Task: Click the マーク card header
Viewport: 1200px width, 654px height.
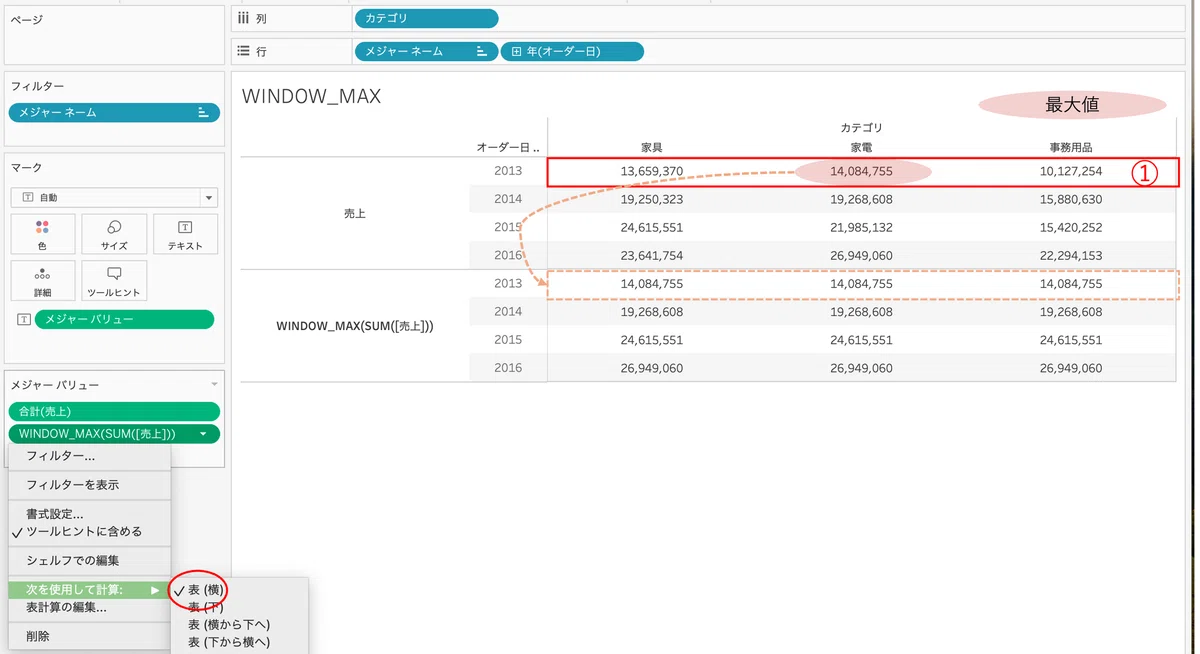Action: (26, 167)
